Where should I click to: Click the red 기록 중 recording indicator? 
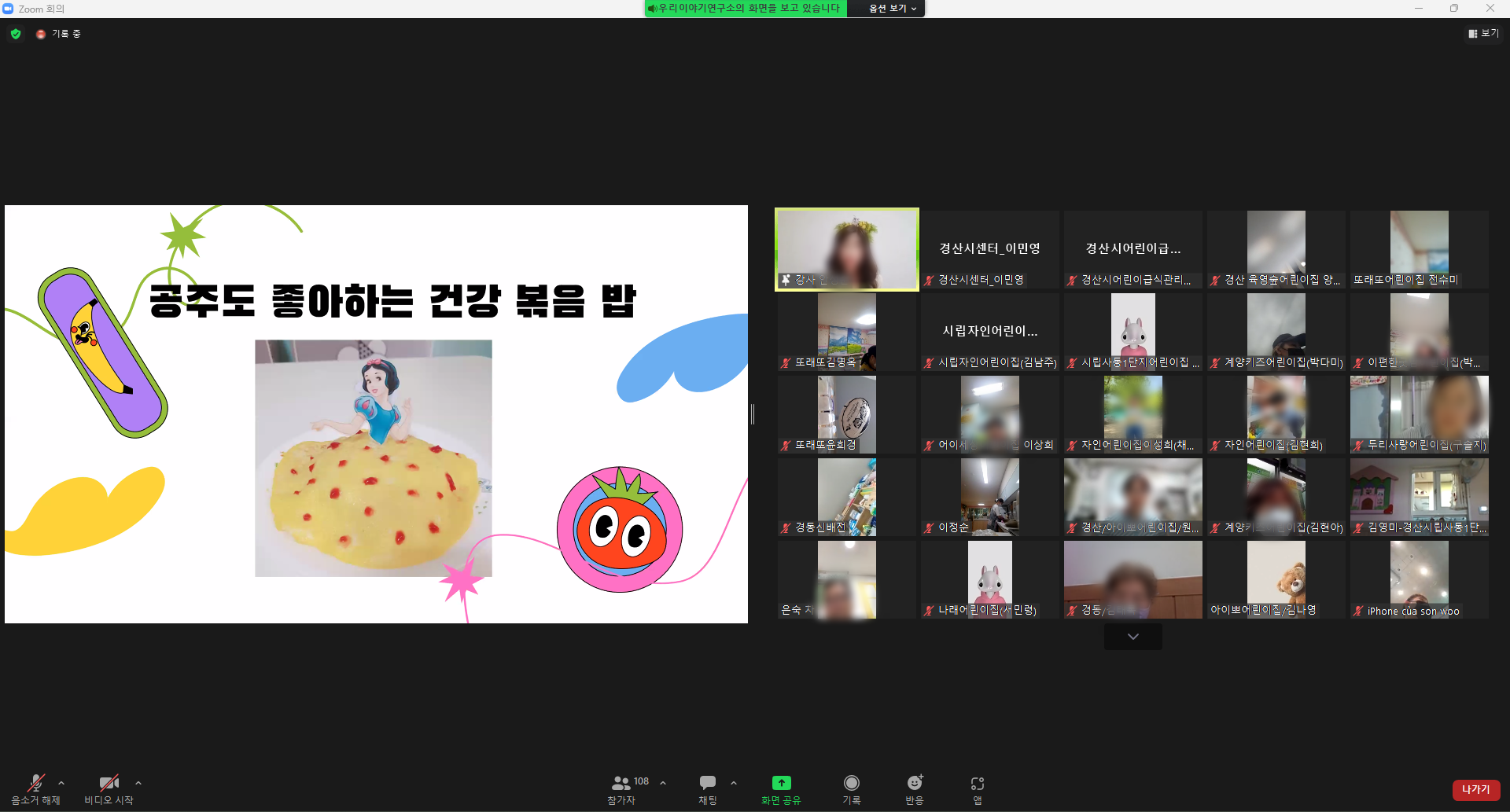59,34
